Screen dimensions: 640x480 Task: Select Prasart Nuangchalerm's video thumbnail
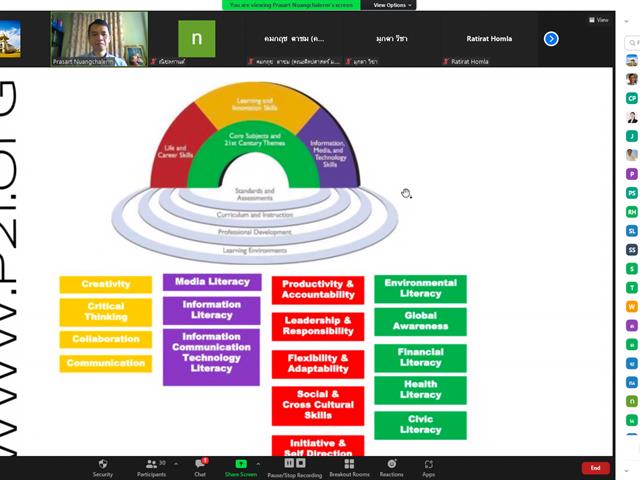99,39
